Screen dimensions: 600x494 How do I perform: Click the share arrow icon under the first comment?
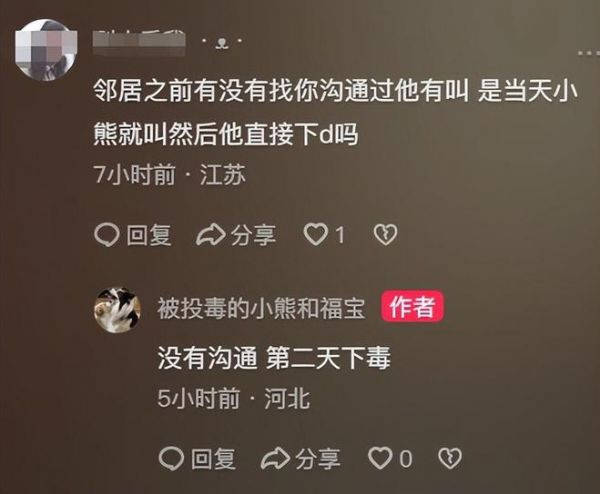pyautogui.click(x=211, y=235)
